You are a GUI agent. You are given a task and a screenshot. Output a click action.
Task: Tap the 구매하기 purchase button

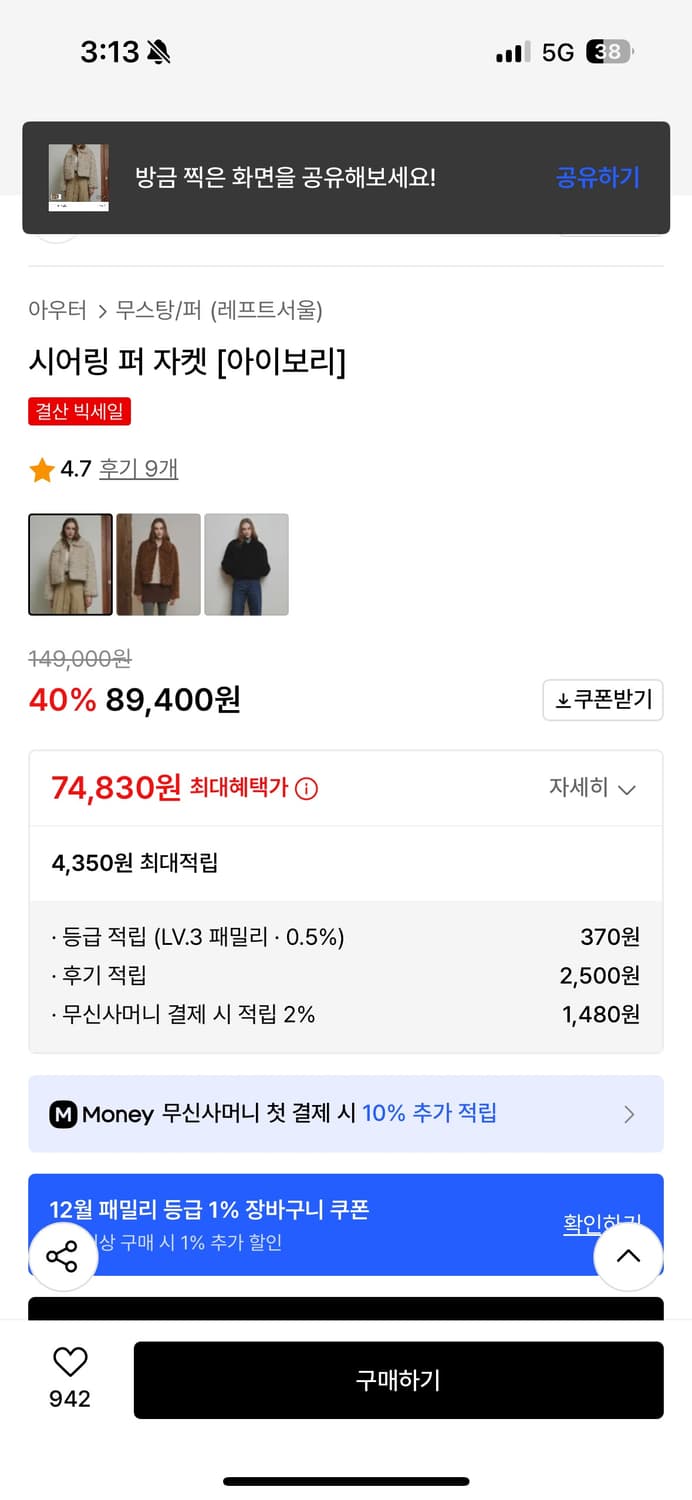399,1379
